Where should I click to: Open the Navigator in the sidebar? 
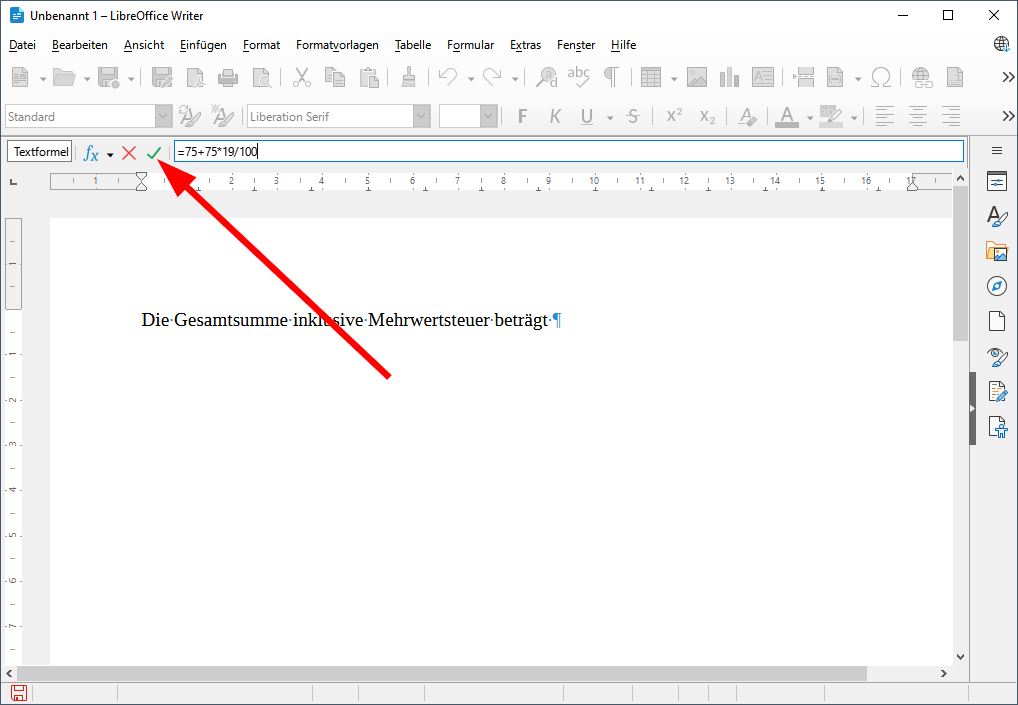point(996,286)
